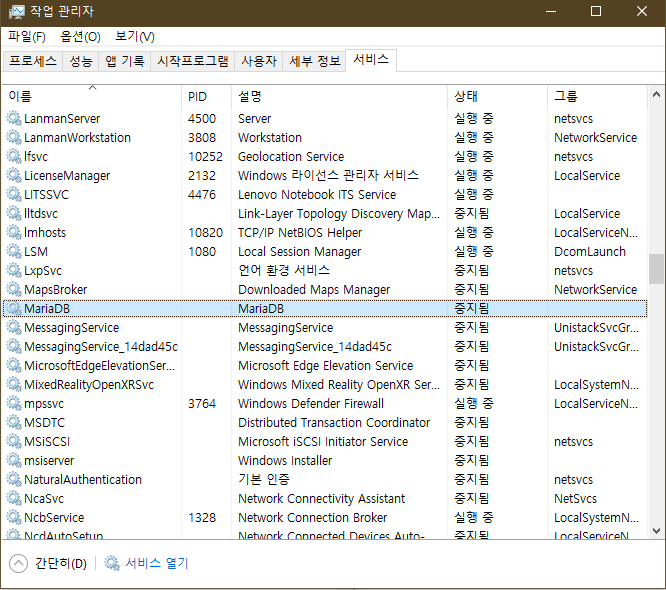Click the service icon for msiserver
The height and width of the screenshot is (590, 666).
14,460
